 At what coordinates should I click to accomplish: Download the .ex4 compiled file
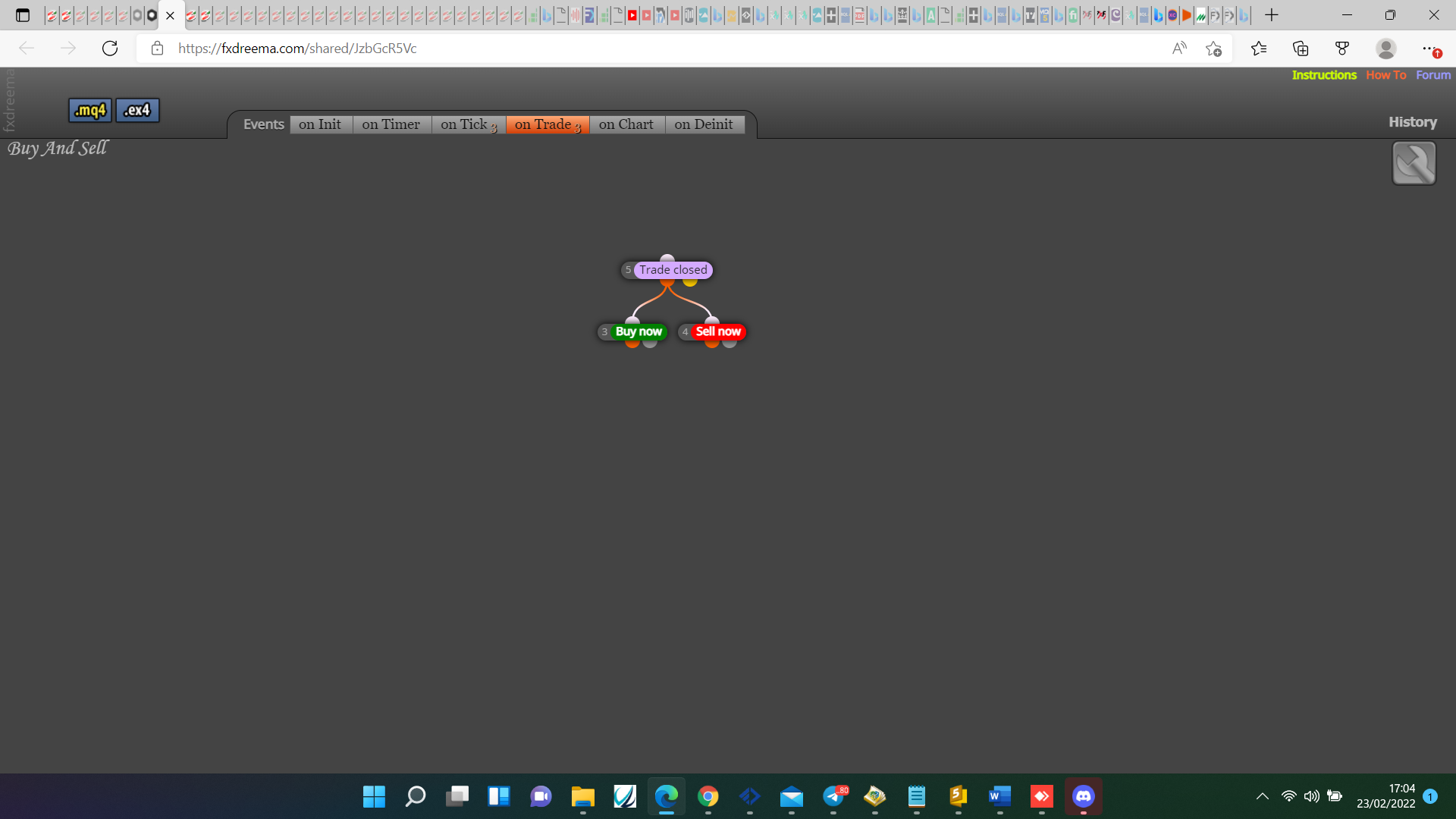tap(137, 111)
